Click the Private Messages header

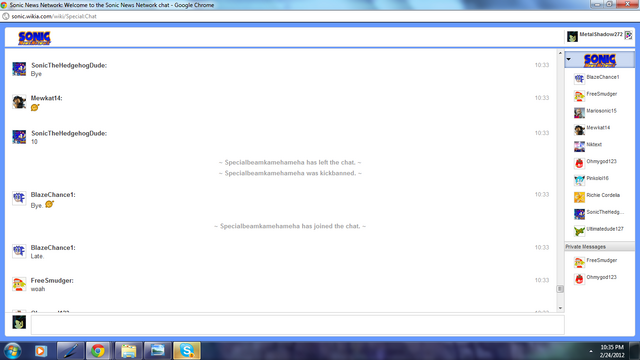(600, 247)
